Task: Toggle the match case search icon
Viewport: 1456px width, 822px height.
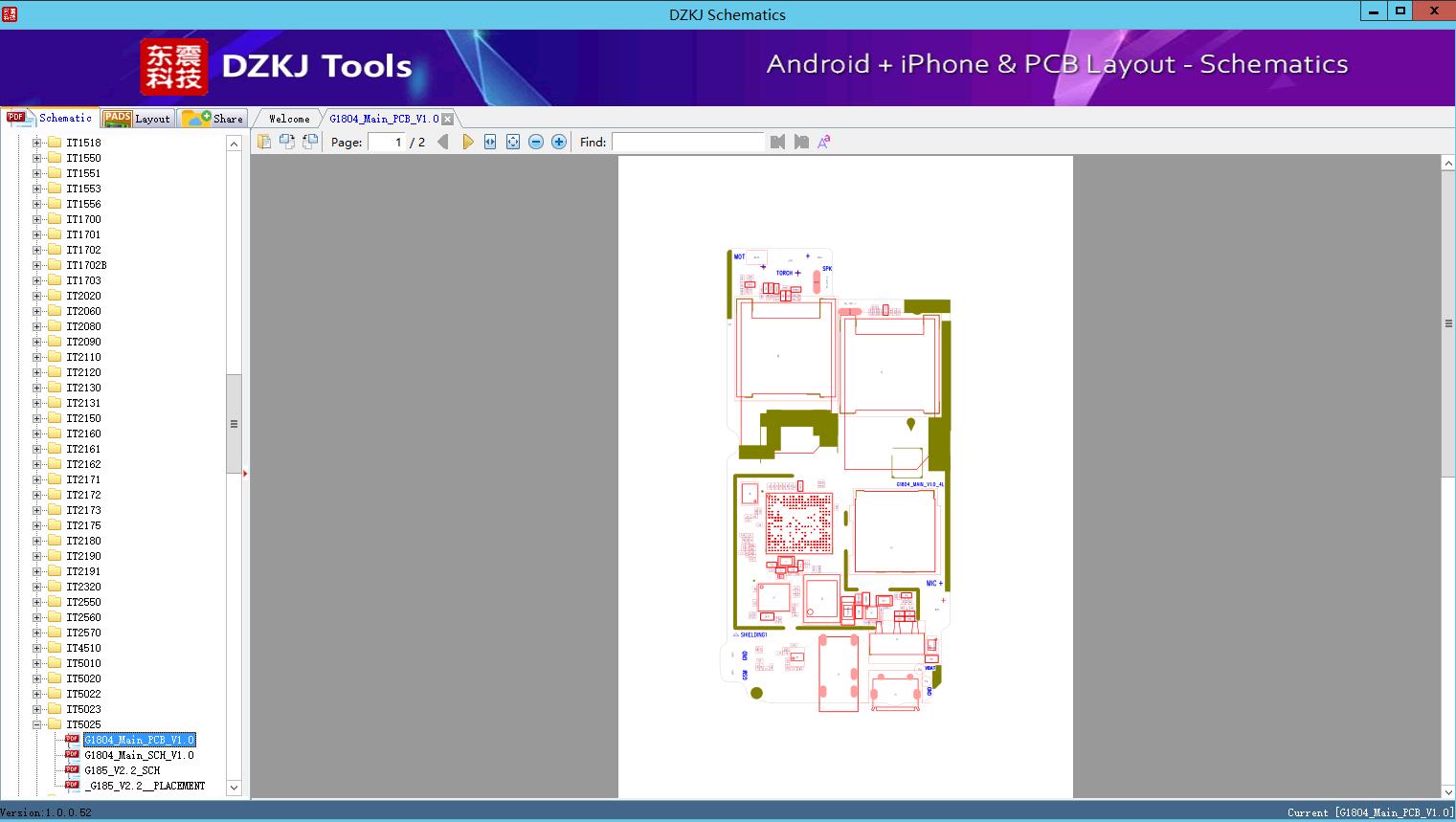Action: pyautogui.click(x=824, y=142)
